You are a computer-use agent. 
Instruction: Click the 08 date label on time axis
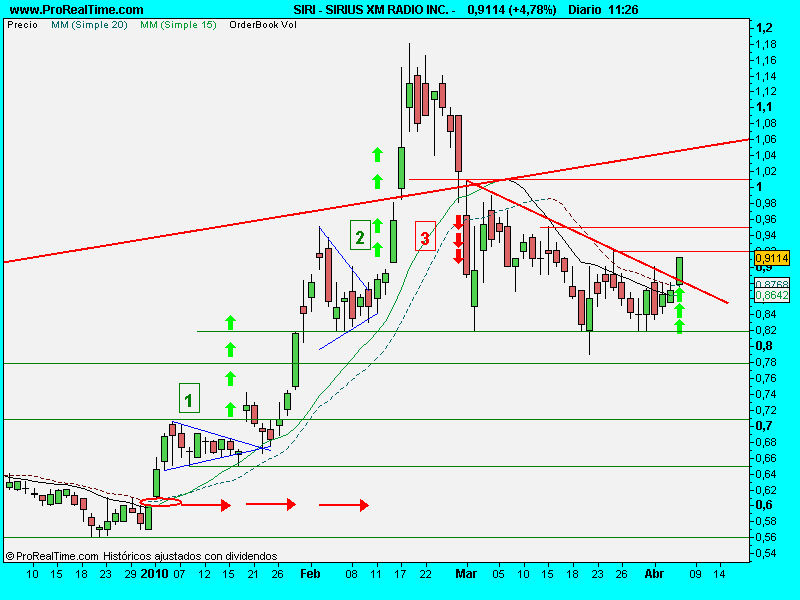tap(351, 574)
